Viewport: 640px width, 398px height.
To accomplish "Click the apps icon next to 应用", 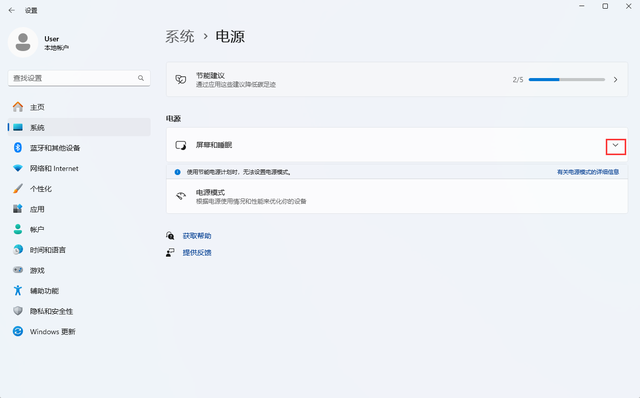I will 18,209.
